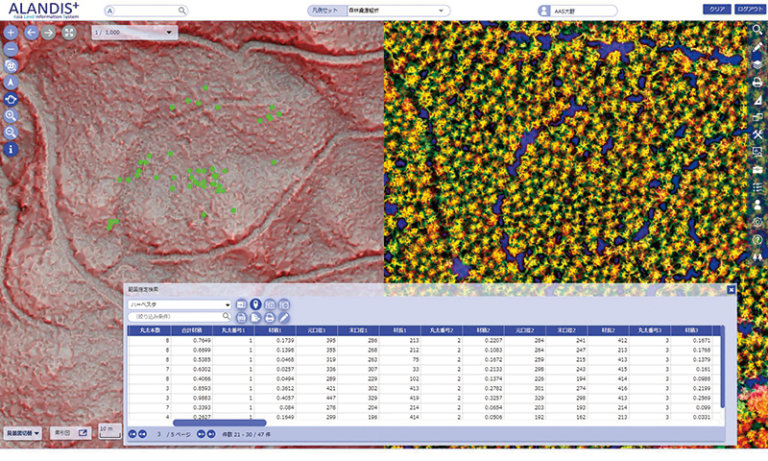This screenshot has height=461, width=768.
Task: Click the zoom out minus button on map
Action: click(x=11, y=48)
